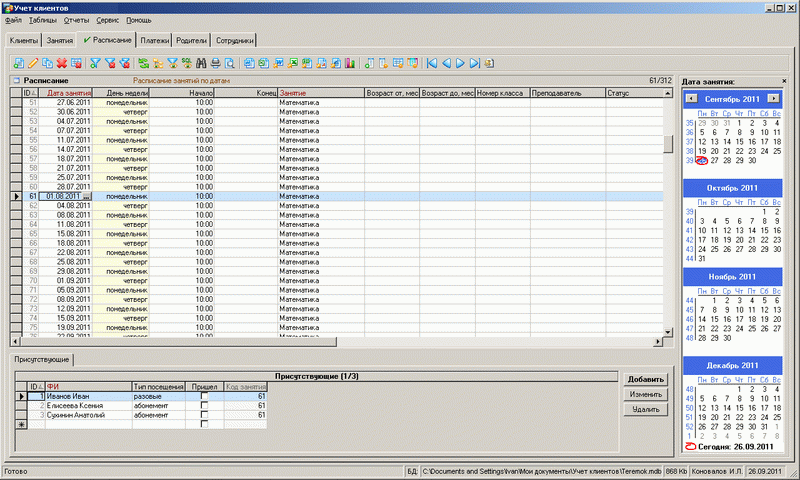Click the funnel filter icon
The height and width of the screenshot is (480, 800).
(95, 63)
